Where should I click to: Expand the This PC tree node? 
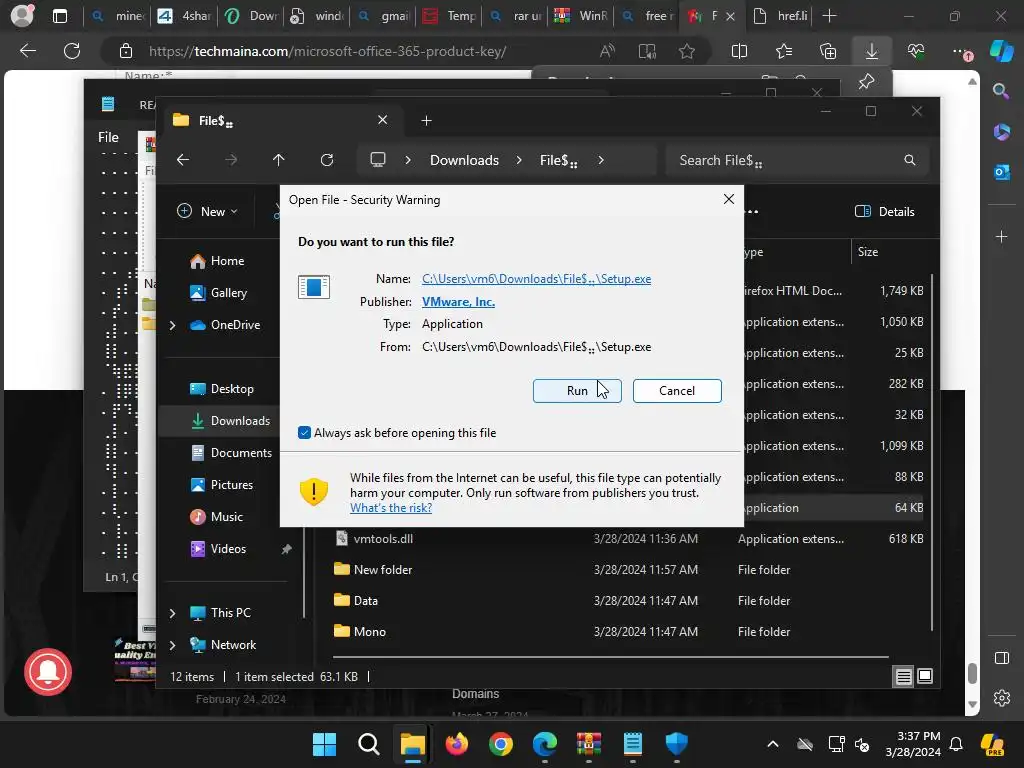[x=172, y=613]
